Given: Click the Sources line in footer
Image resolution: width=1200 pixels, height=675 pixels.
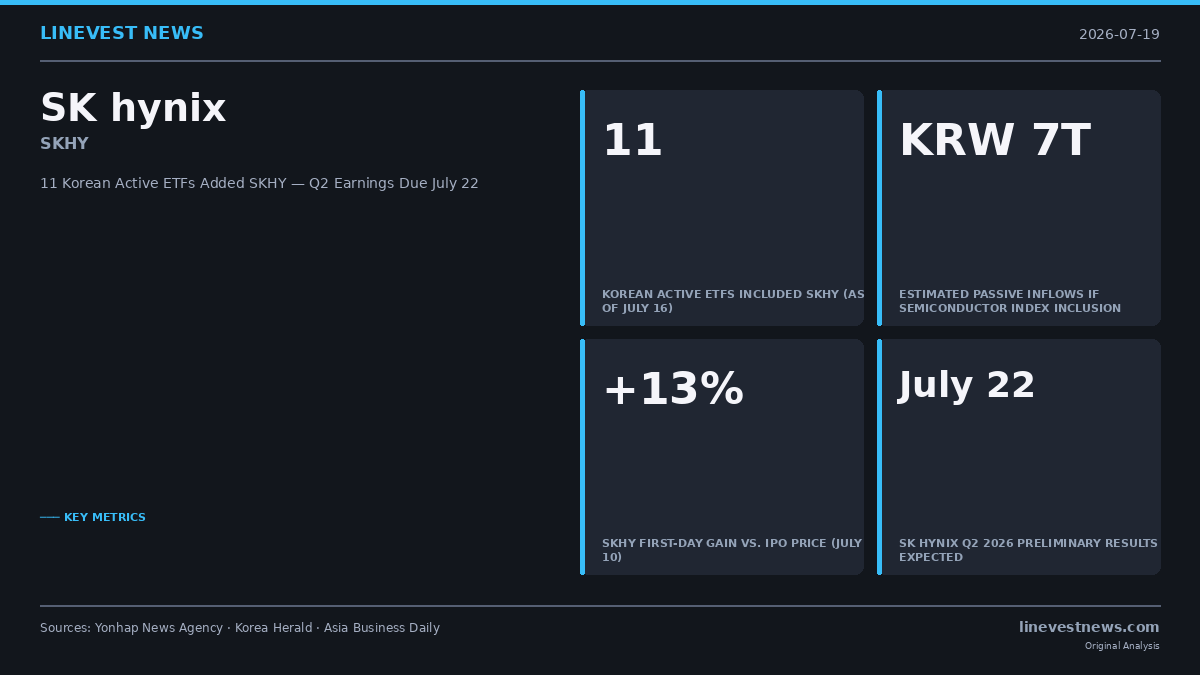Looking at the screenshot, I should (240, 628).
